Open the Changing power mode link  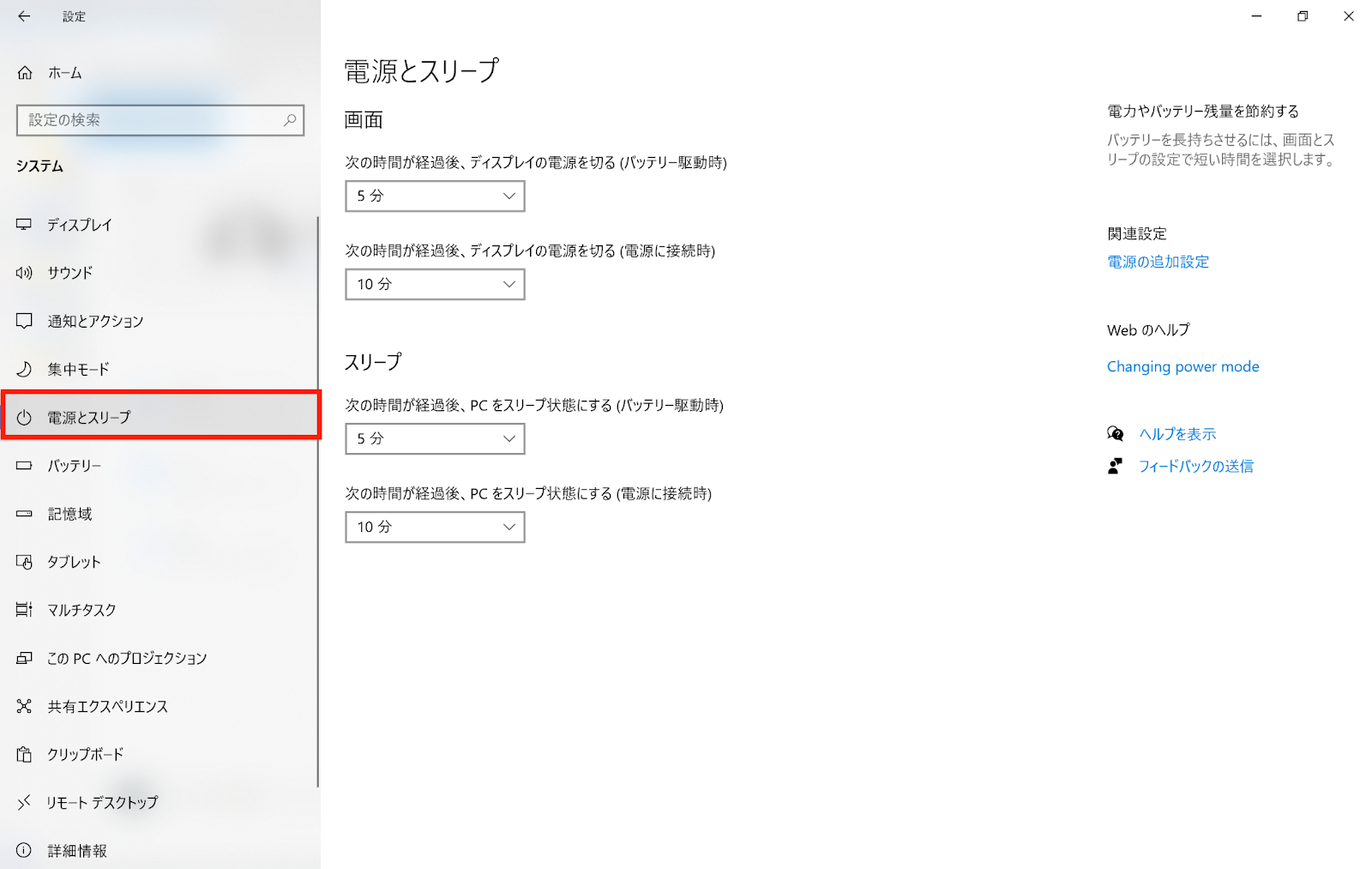1182,366
